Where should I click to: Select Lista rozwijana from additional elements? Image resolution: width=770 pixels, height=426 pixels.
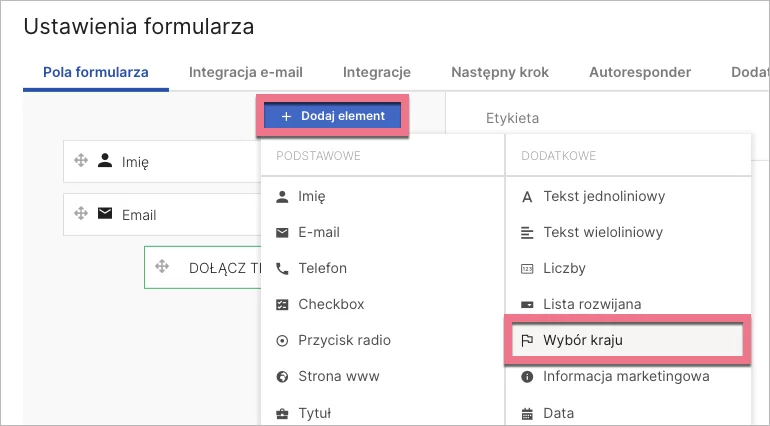pyautogui.click(x=592, y=304)
